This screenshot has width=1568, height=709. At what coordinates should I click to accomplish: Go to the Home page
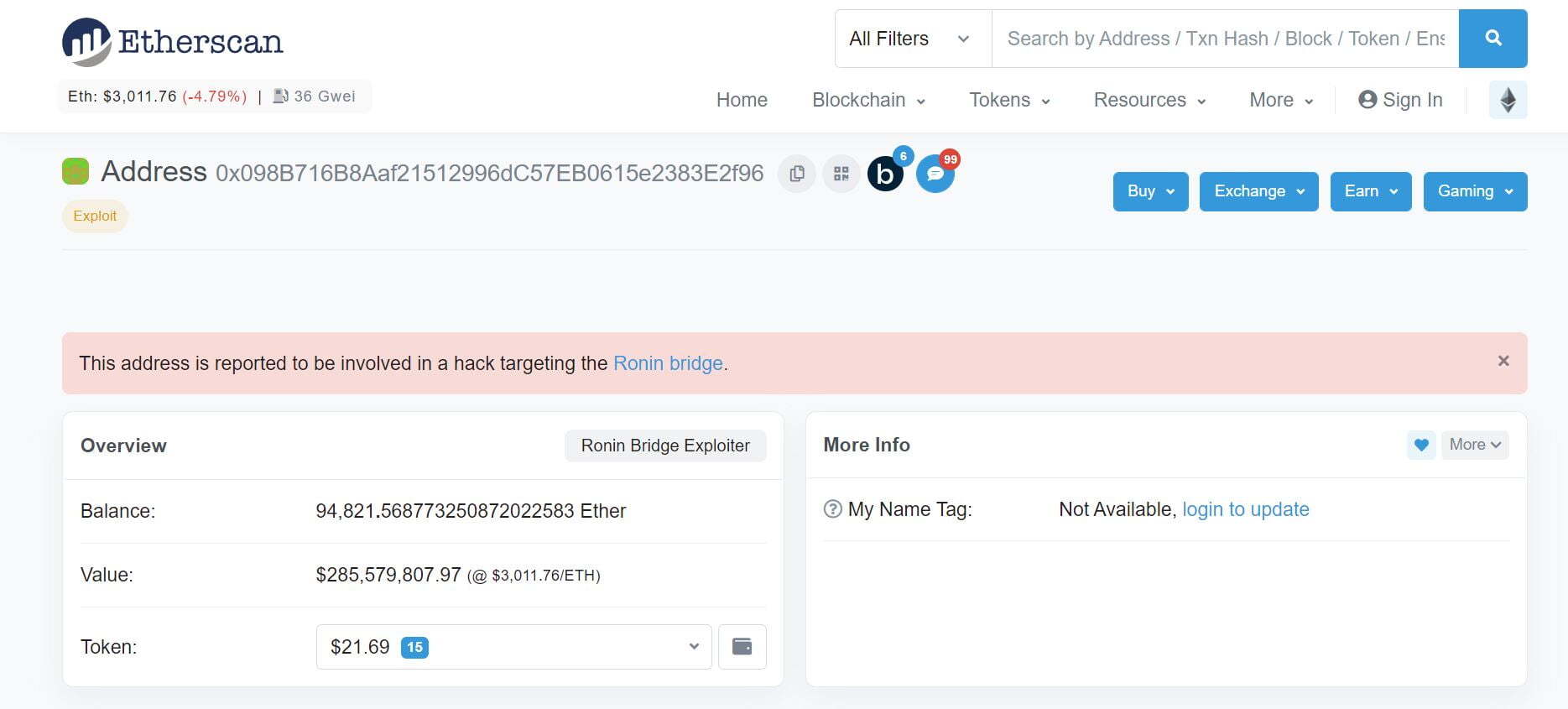tap(742, 100)
